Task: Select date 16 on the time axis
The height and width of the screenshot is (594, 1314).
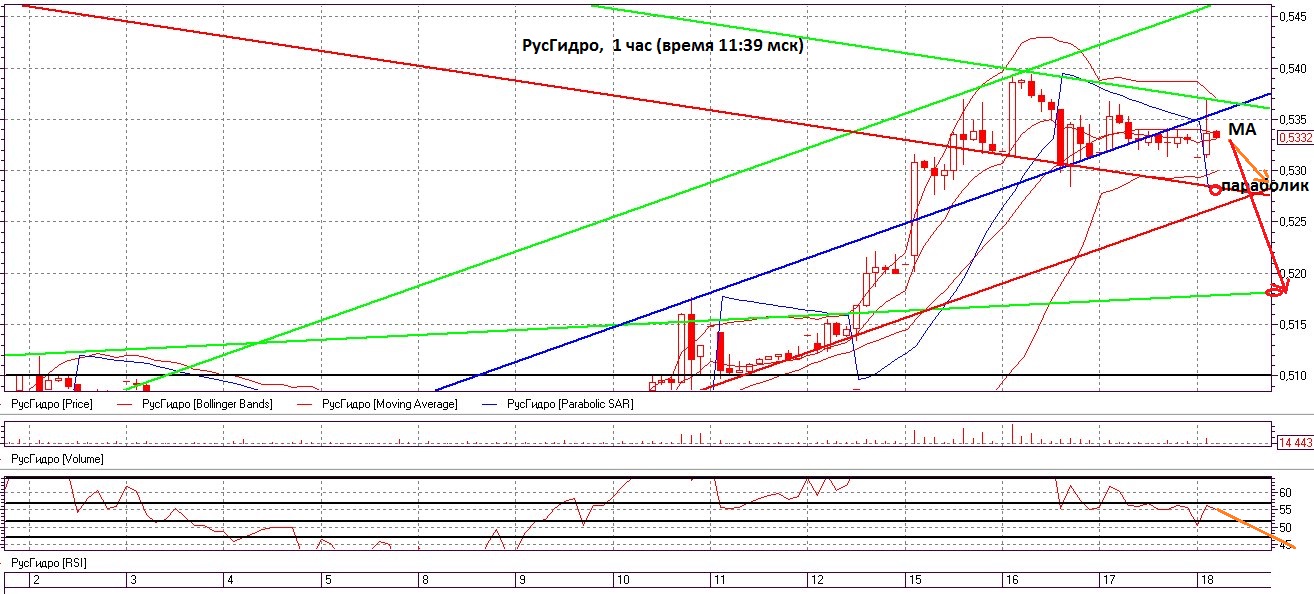Action: coord(1012,579)
